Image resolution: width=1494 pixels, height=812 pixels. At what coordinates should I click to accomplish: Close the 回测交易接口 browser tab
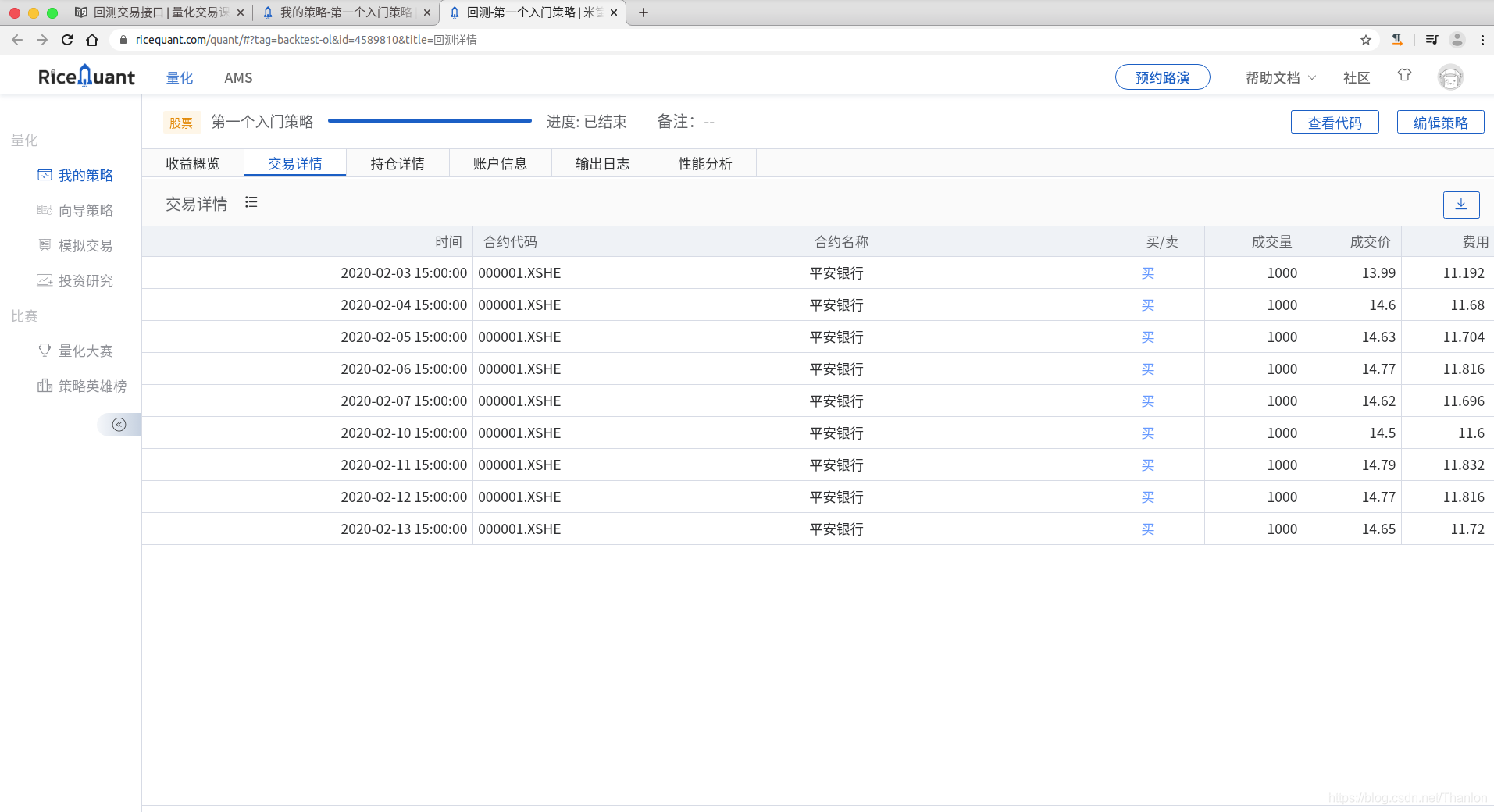click(x=240, y=12)
